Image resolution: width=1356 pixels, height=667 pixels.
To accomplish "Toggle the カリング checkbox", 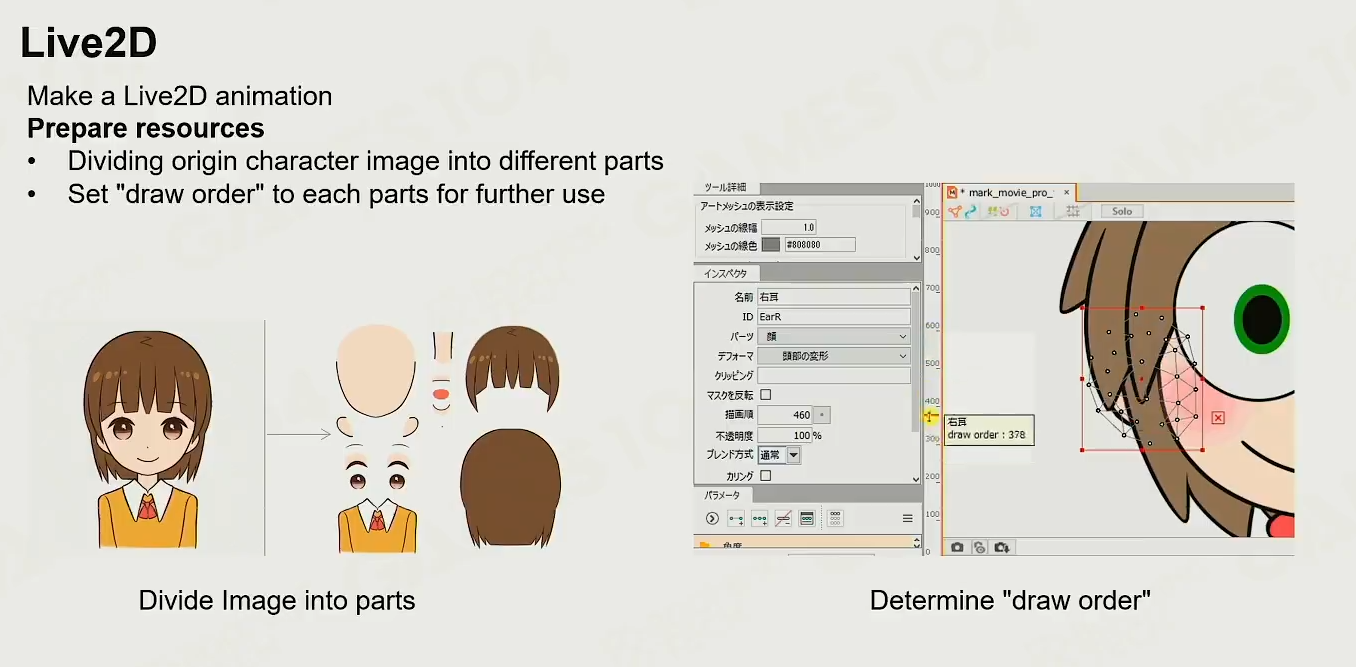I will coord(766,476).
